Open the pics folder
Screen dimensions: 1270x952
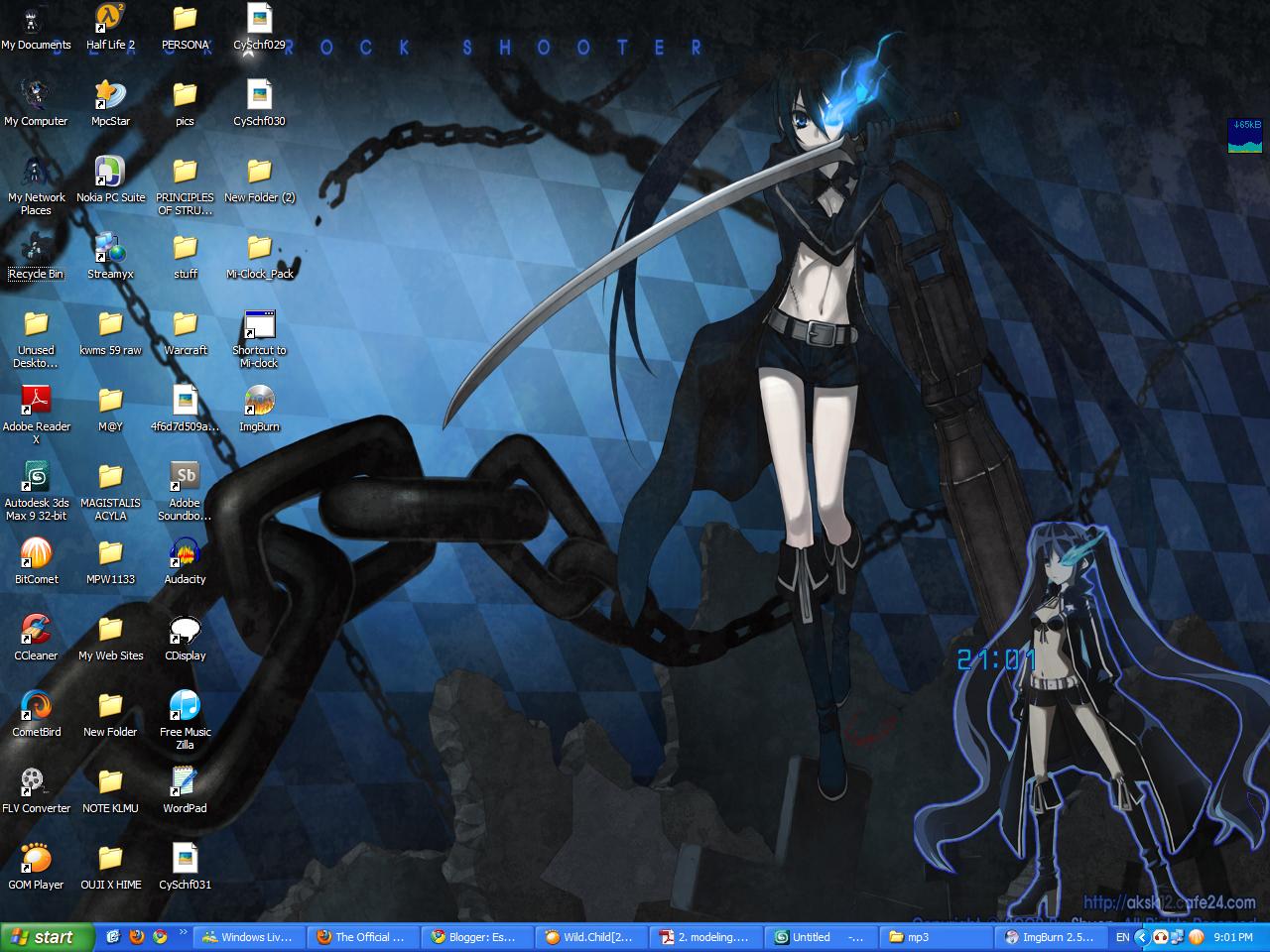pyautogui.click(x=185, y=104)
